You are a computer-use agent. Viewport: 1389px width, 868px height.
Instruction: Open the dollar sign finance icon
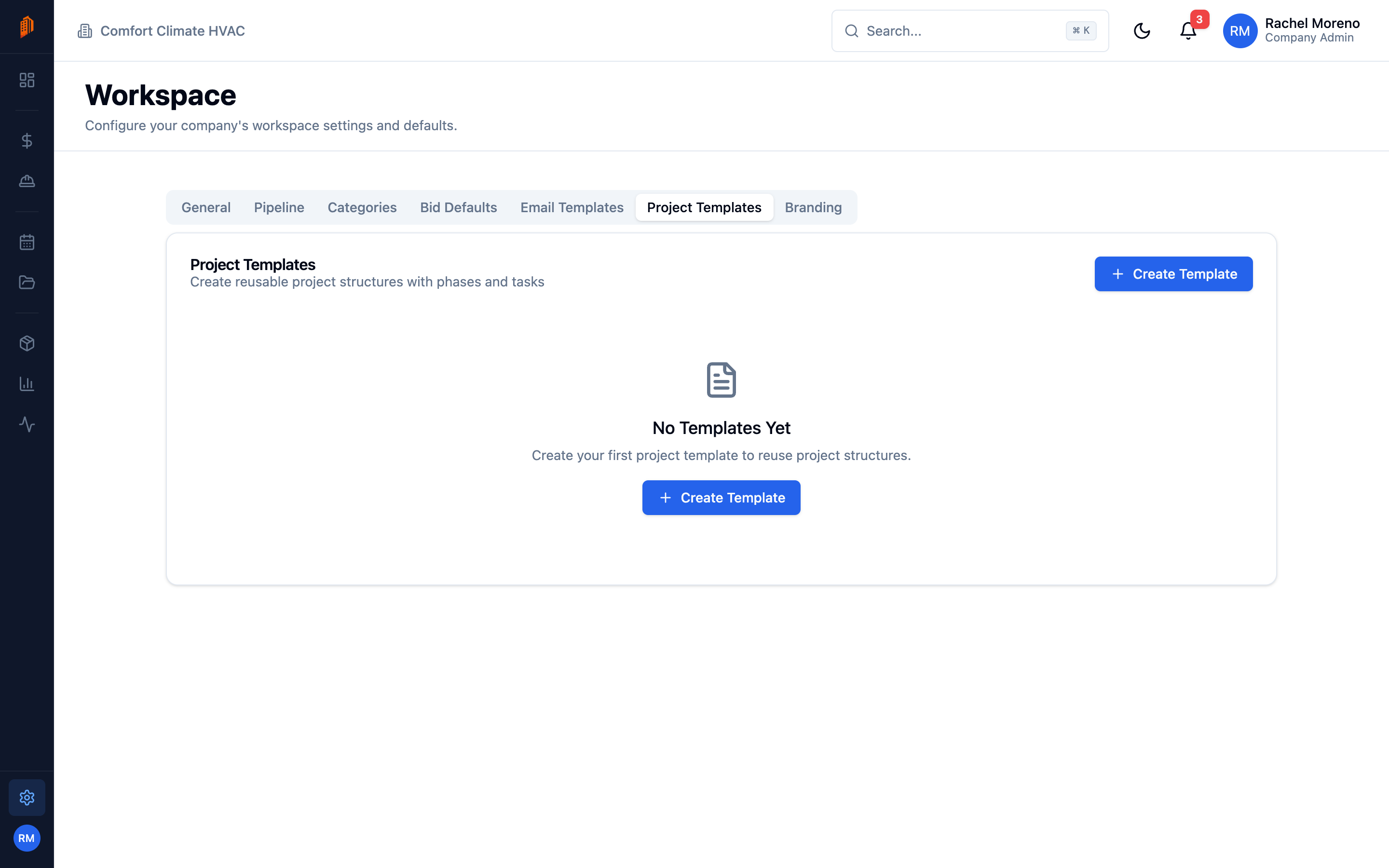[27, 141]
